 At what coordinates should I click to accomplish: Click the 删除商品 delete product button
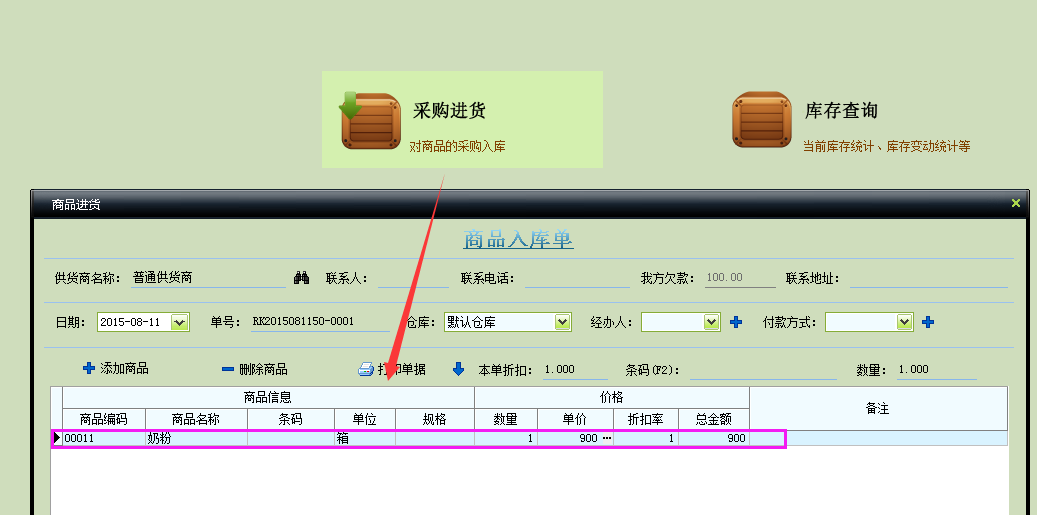coord(255,369)
